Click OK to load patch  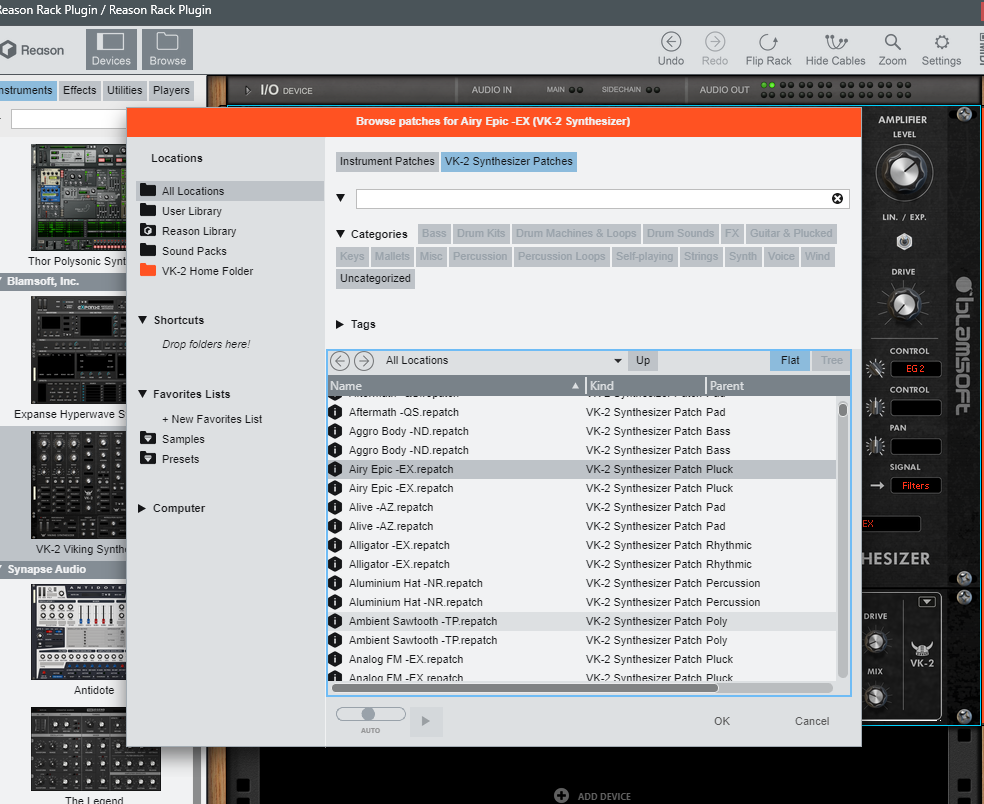pyautogui.click(x=722, y=721)
